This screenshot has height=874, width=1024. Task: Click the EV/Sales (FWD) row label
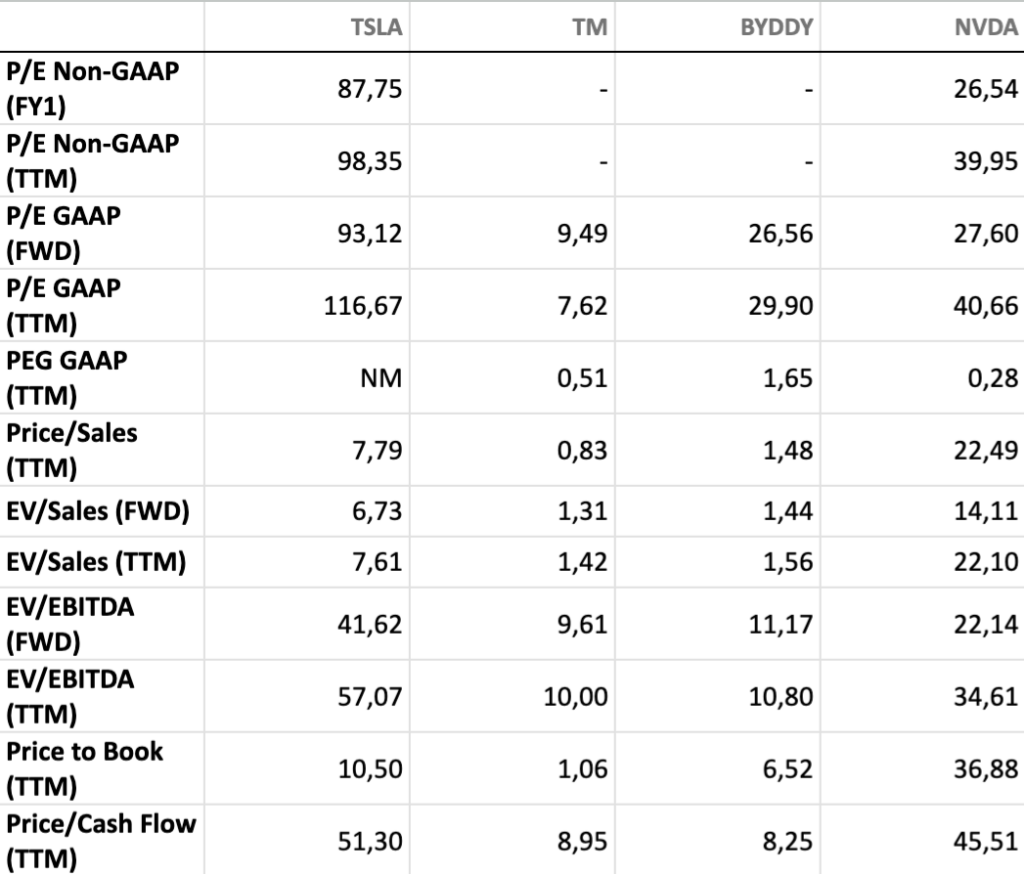point(98,513)
